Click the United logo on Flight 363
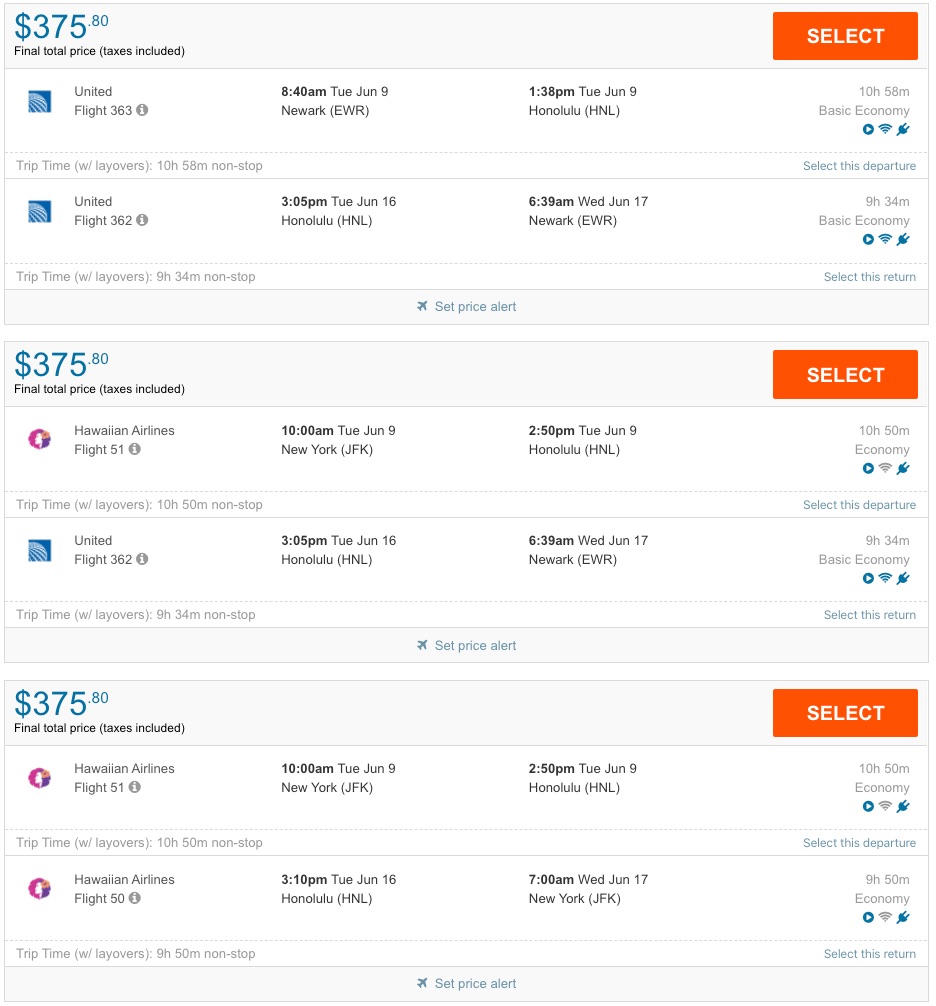The height and width of the screenshot is (1006, 936). click(x=40, y=101)
